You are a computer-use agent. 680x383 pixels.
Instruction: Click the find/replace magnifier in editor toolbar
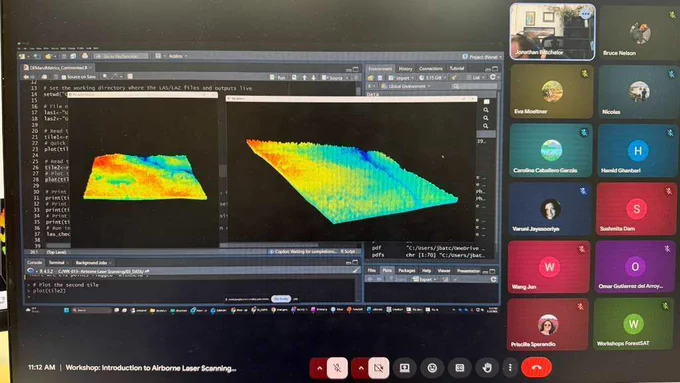(105, 77)
